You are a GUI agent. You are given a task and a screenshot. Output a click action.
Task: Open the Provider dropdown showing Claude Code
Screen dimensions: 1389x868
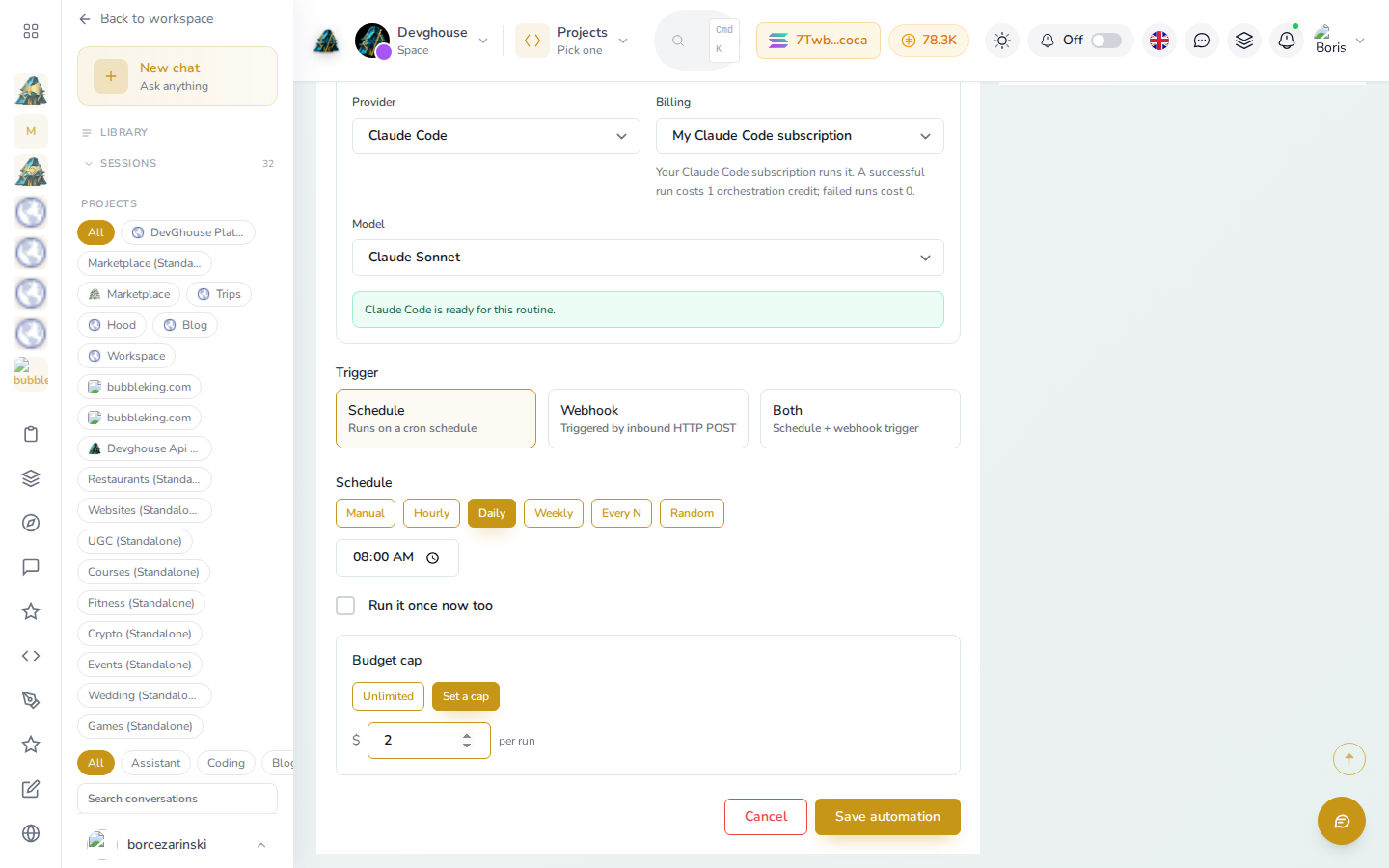coord(496,136)
